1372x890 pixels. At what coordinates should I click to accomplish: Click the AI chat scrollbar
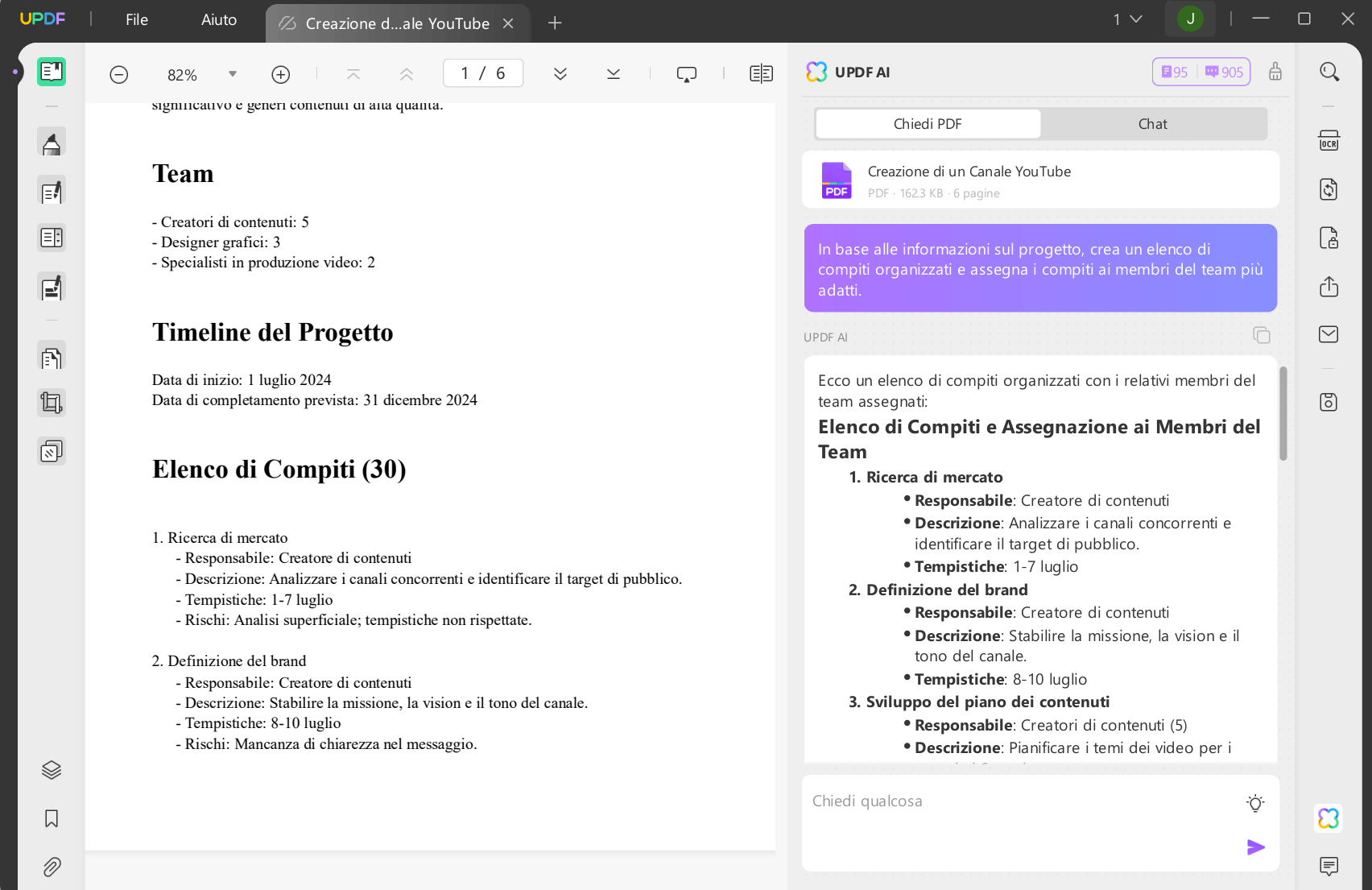(x=1283, y=413)
